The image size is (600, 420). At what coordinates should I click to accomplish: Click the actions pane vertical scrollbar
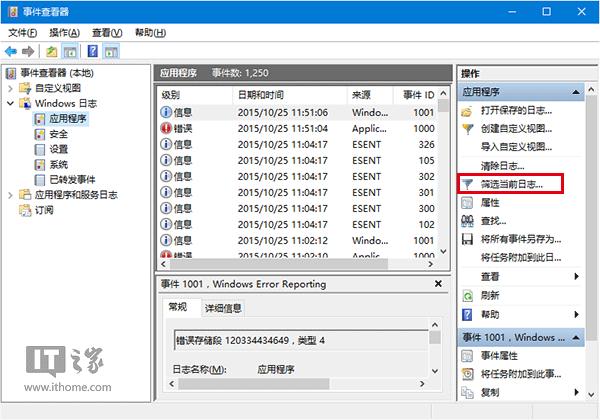tap(591, 219)
